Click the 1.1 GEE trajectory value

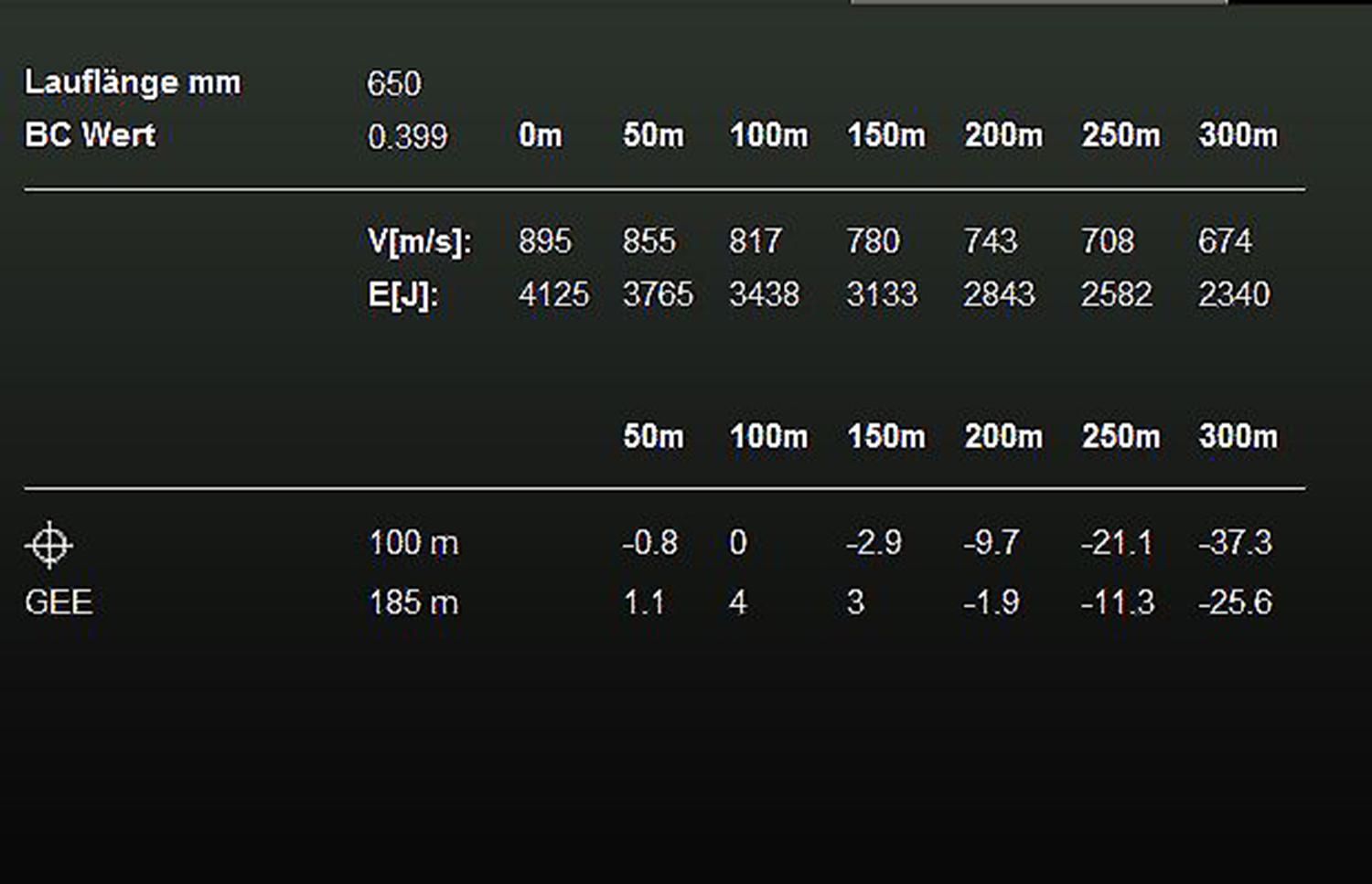[644, 602]
